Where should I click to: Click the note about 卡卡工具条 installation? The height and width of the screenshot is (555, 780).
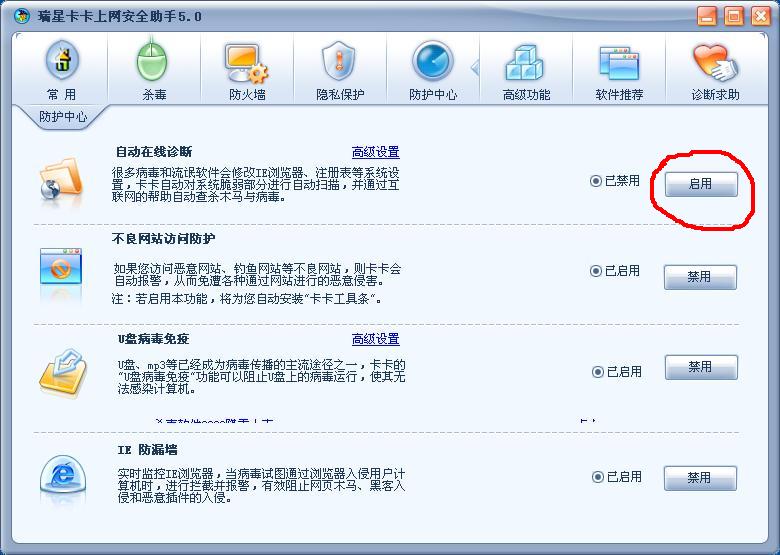pos(246,299)
